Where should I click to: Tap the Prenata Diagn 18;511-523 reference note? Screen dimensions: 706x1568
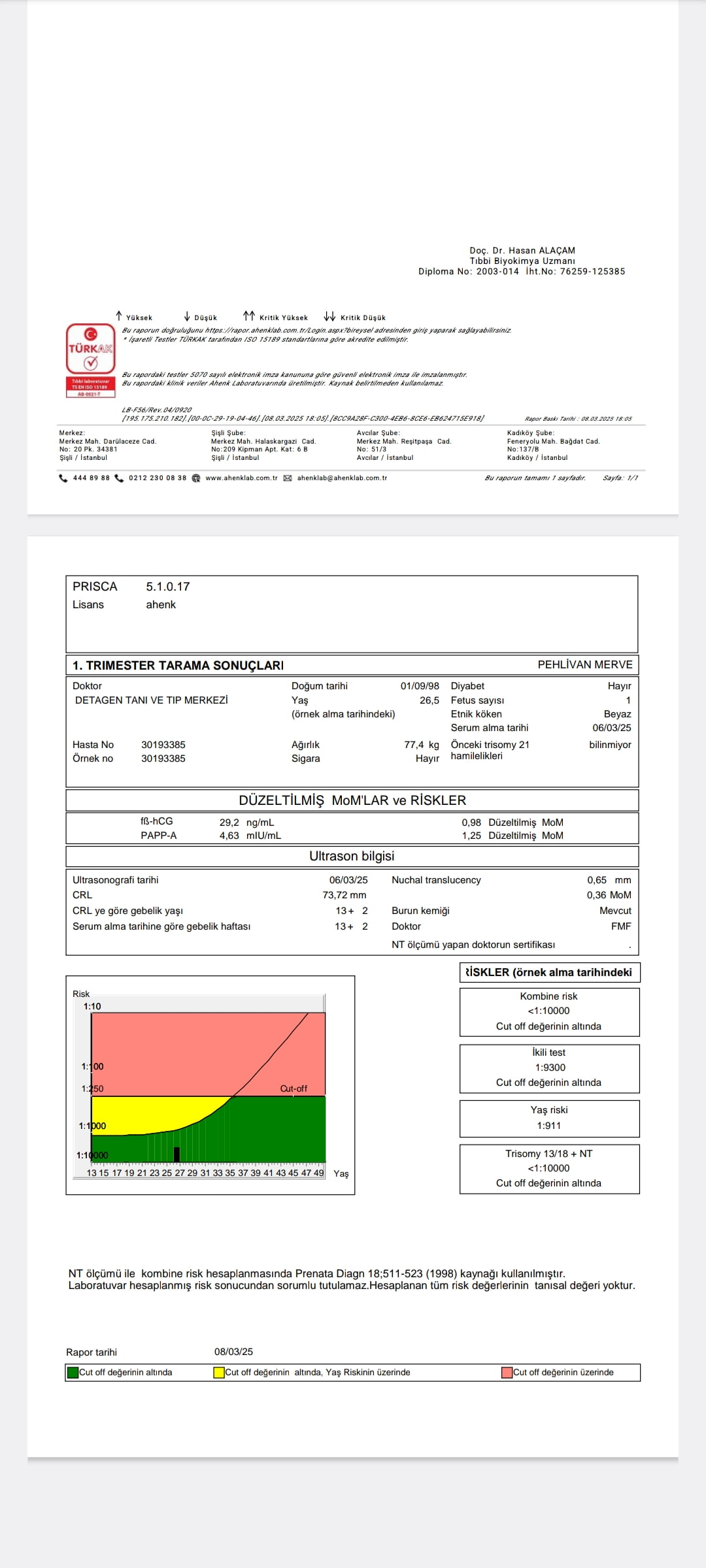point(317,1273)
